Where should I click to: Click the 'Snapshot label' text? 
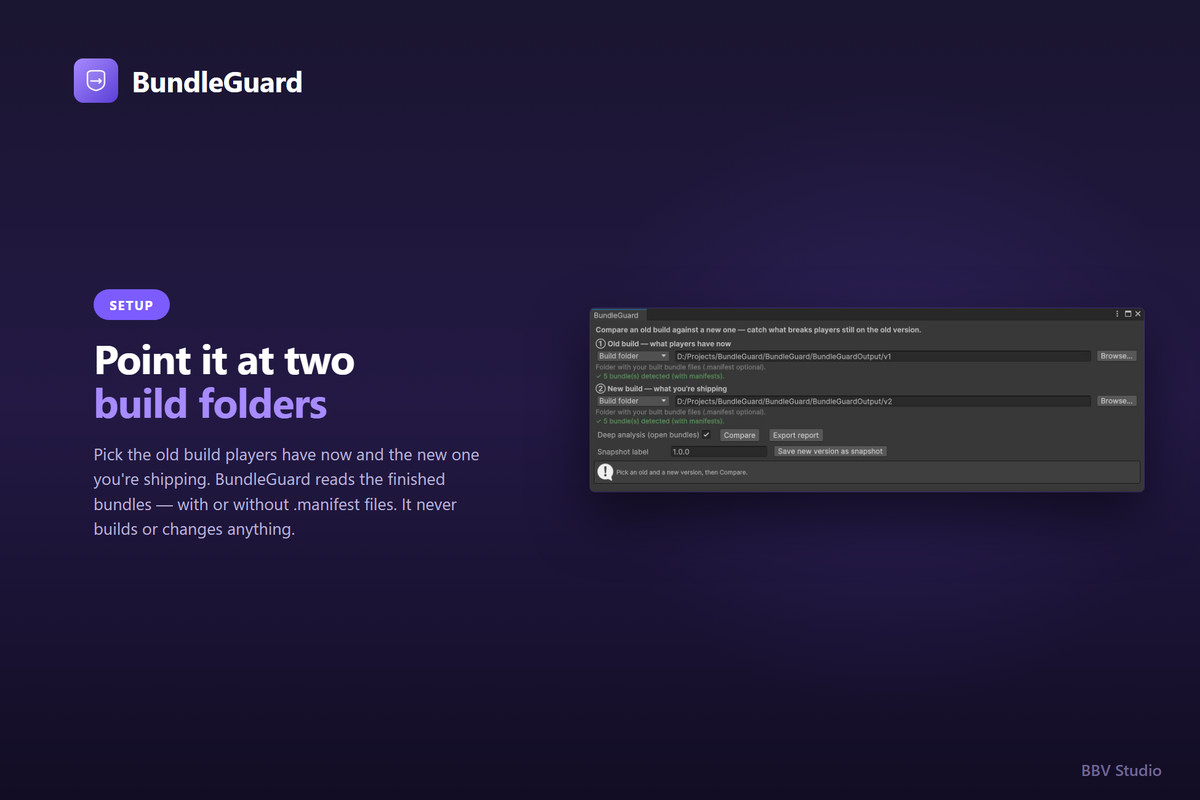pos(623,452)
